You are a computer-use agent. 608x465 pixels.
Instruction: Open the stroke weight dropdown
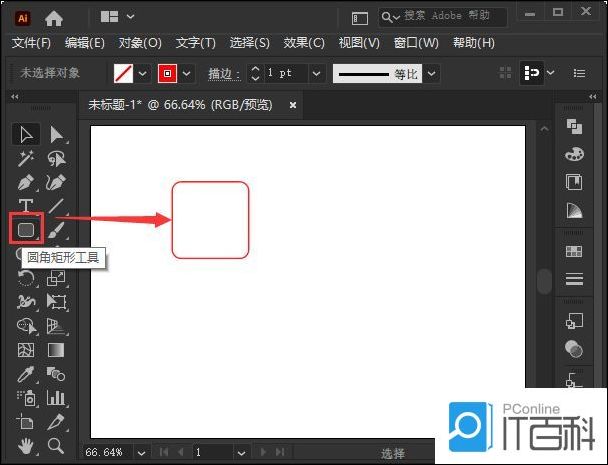tap(316, 73)
